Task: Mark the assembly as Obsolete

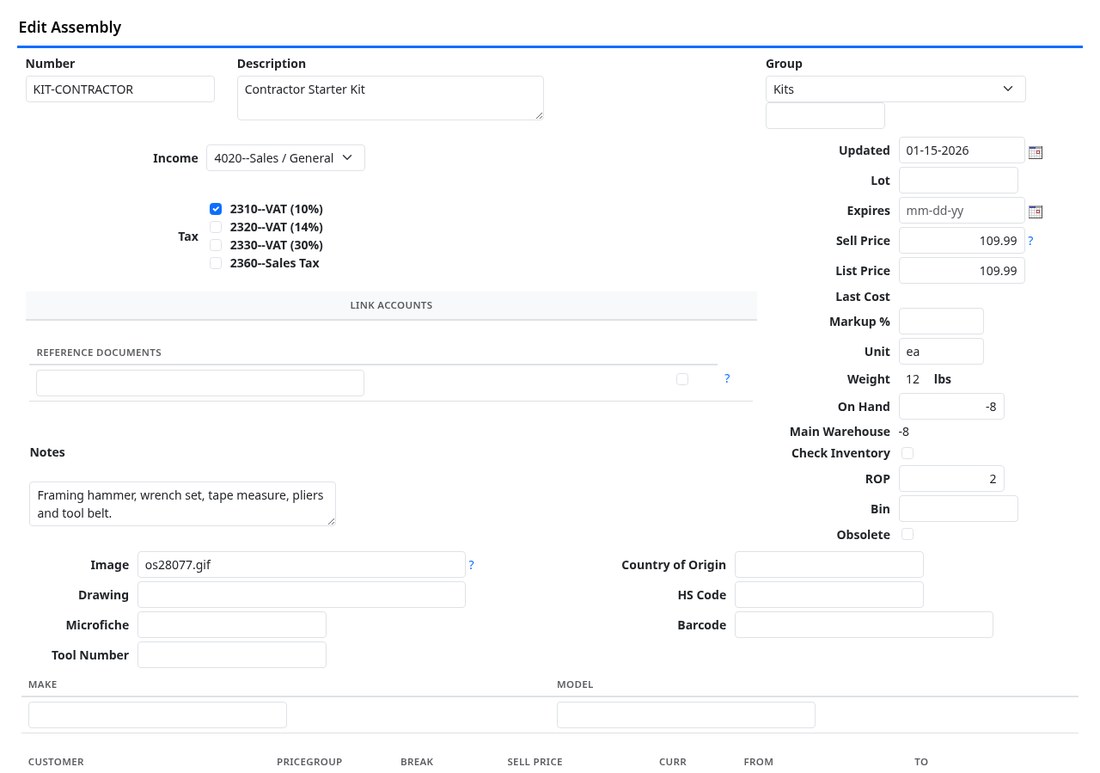Action: (907, 535)
